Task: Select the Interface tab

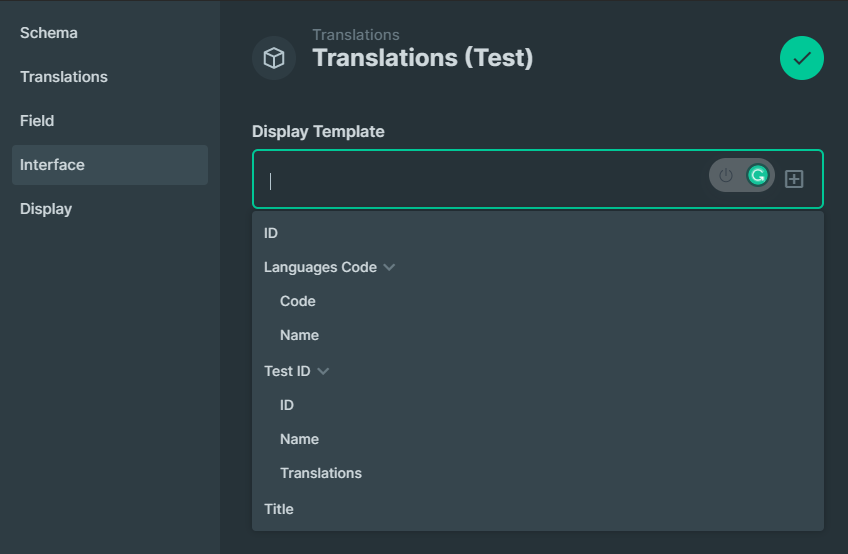Action: (x=110, y=165)
